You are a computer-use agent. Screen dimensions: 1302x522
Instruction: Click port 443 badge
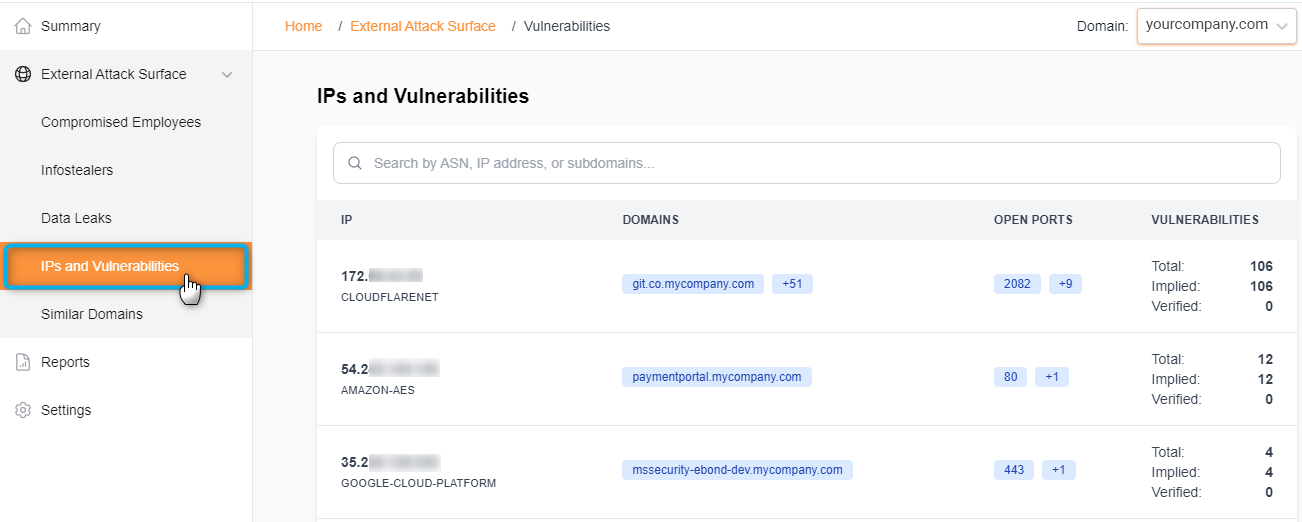(1014, 470)
